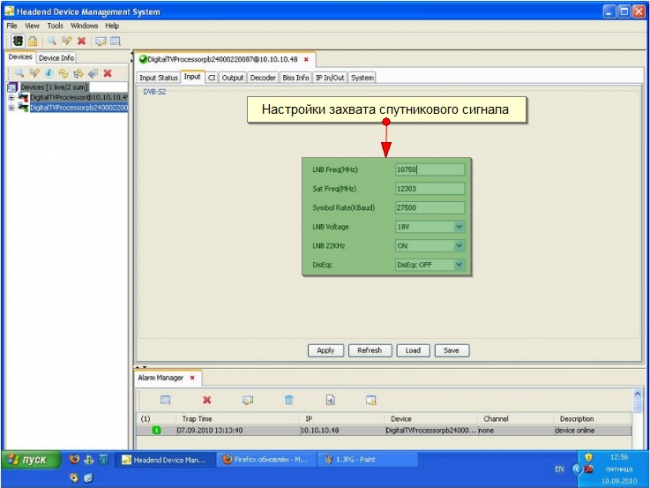Switch to 1.JPG - Paint in taskbar
This screenshot has height=488, width=650.
click(x=368, y=459)
